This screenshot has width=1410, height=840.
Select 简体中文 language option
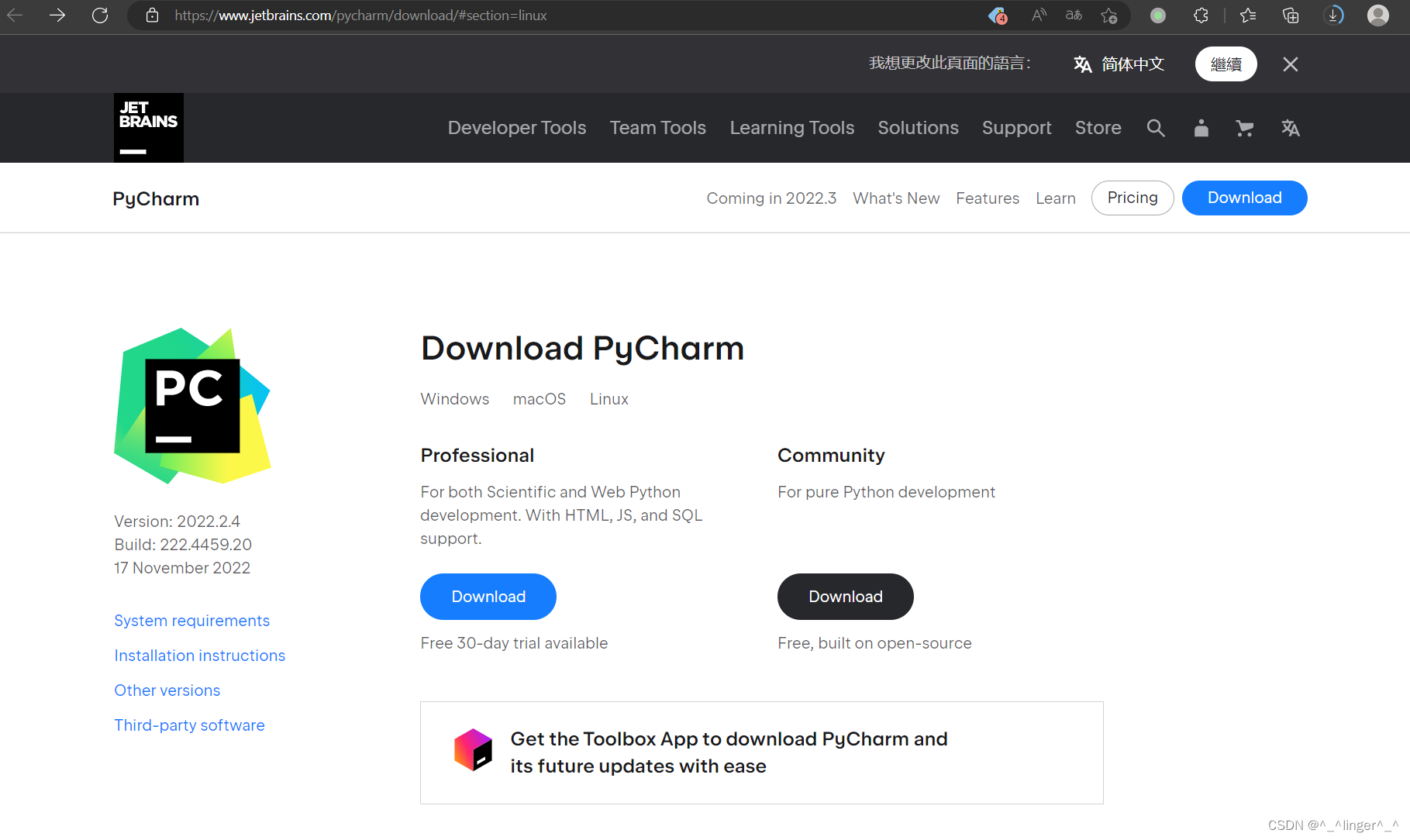click(1119, 64)
